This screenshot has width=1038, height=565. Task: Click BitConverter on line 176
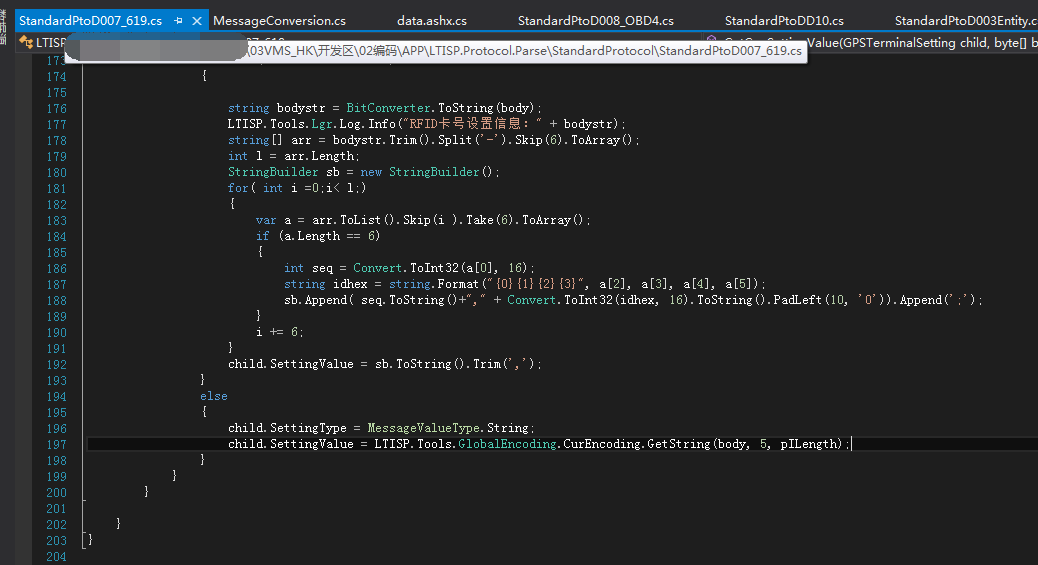click(390, 108)
